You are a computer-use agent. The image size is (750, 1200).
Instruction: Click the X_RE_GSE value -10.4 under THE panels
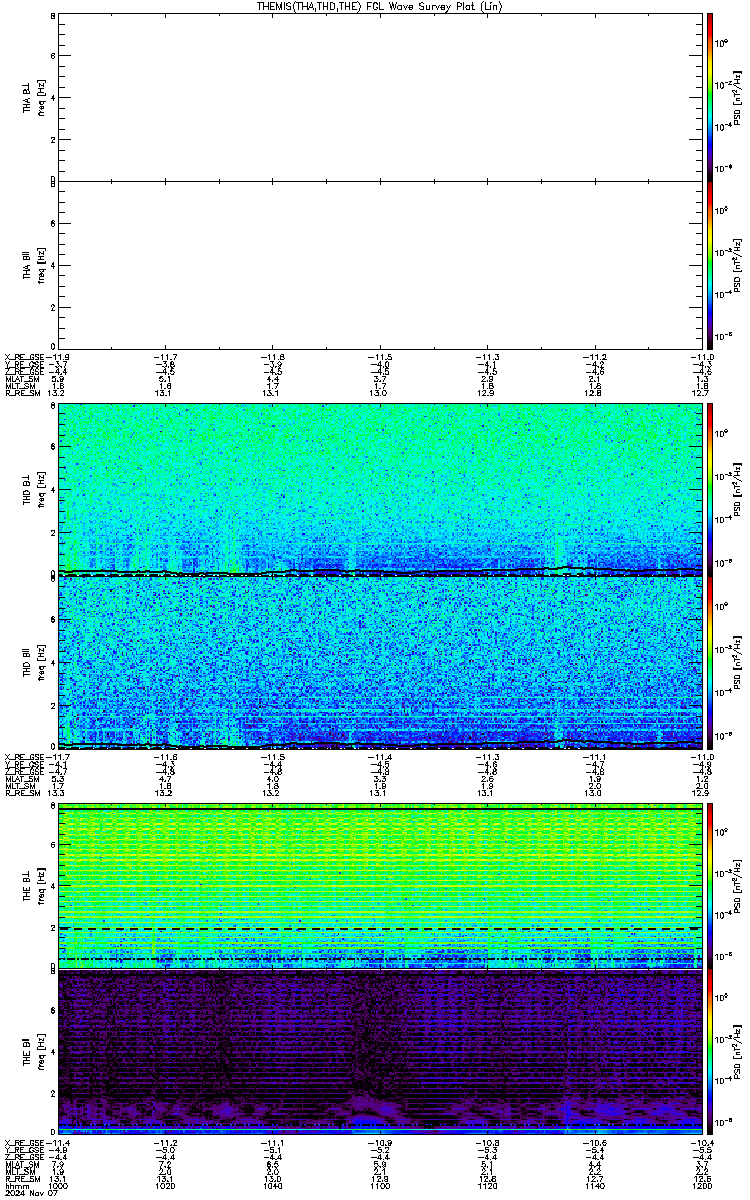pyautogui.click(x=701, y=1142)
